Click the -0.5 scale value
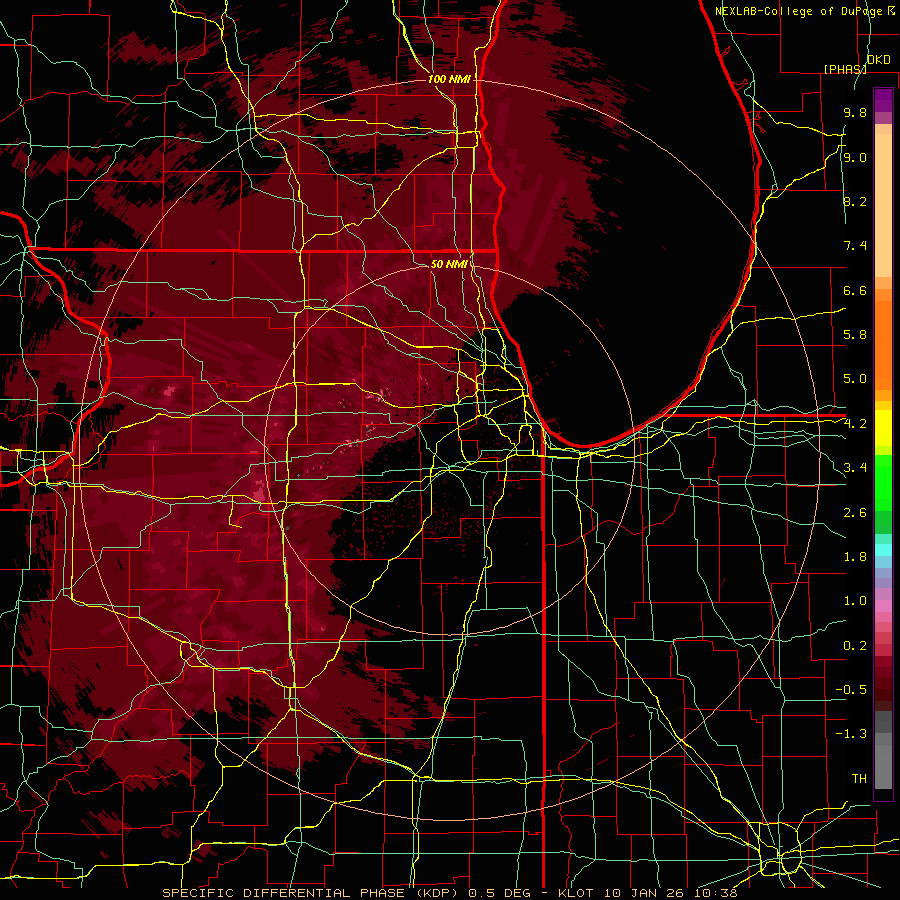The height and width of the screenshot is (900, 900). 851,690
